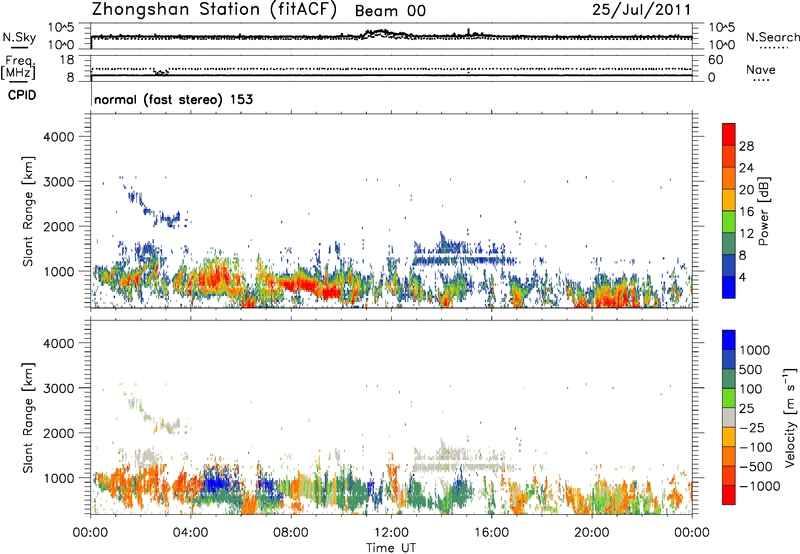
Task: Click the Velocity [m s-1] color bar title
Action: 790,417
